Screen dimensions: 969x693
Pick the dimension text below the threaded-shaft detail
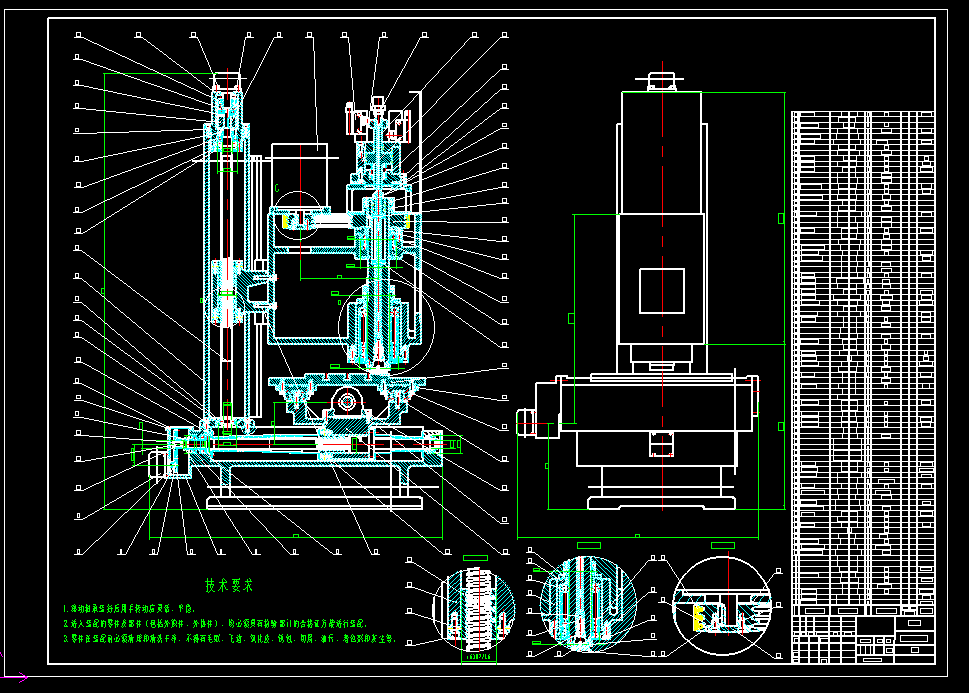[x=478, y=657]
